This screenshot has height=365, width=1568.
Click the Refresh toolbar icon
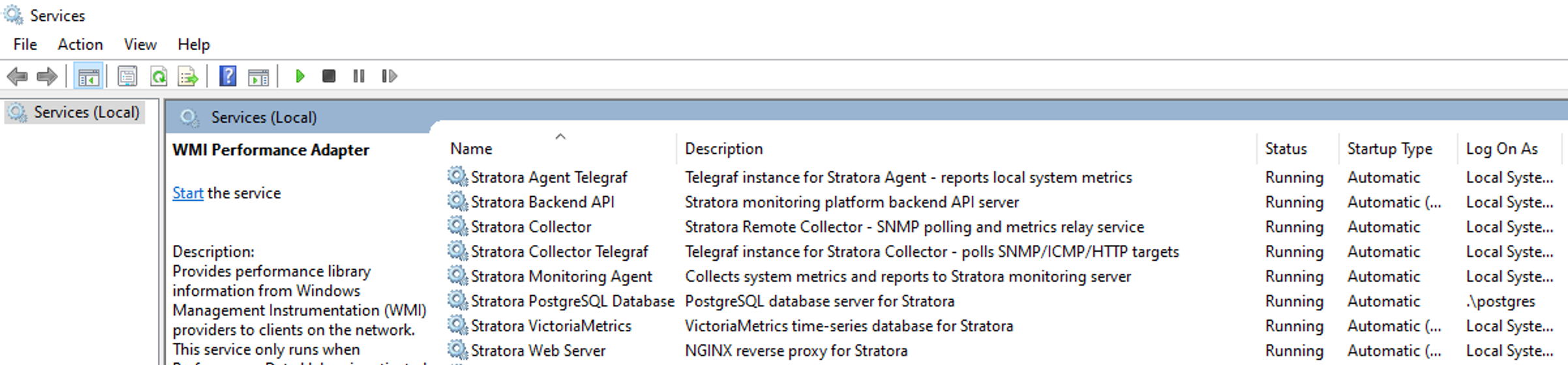[158, 76]
